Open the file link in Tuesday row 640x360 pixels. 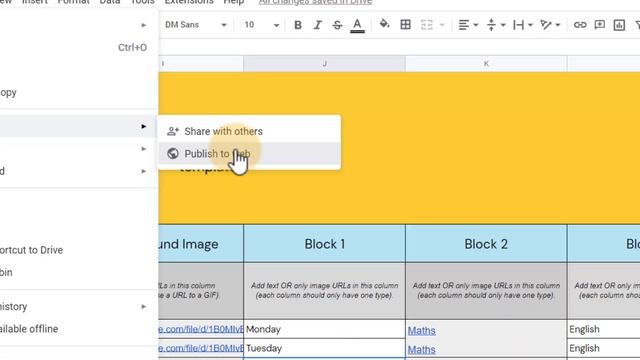(x=201, y=348)
